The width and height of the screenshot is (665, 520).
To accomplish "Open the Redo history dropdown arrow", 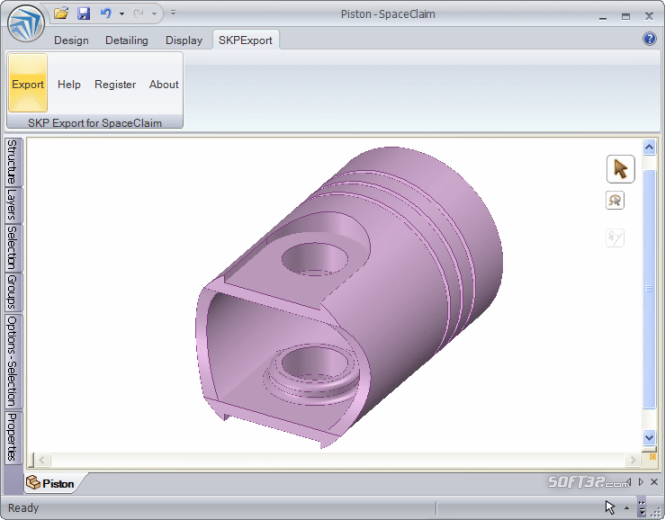I will pos(154,14).
